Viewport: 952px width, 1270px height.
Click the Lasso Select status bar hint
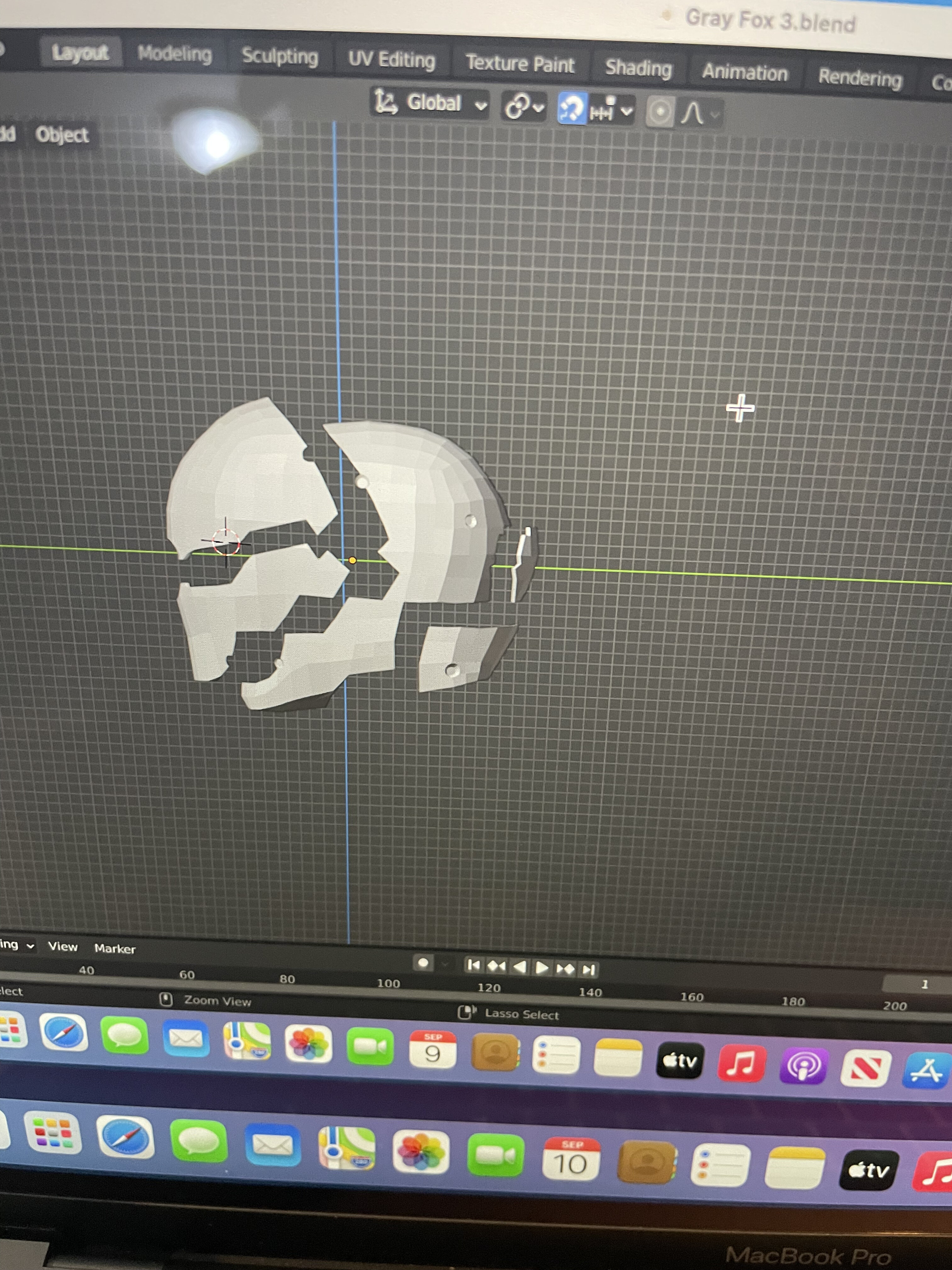[x=522, y=1014]
